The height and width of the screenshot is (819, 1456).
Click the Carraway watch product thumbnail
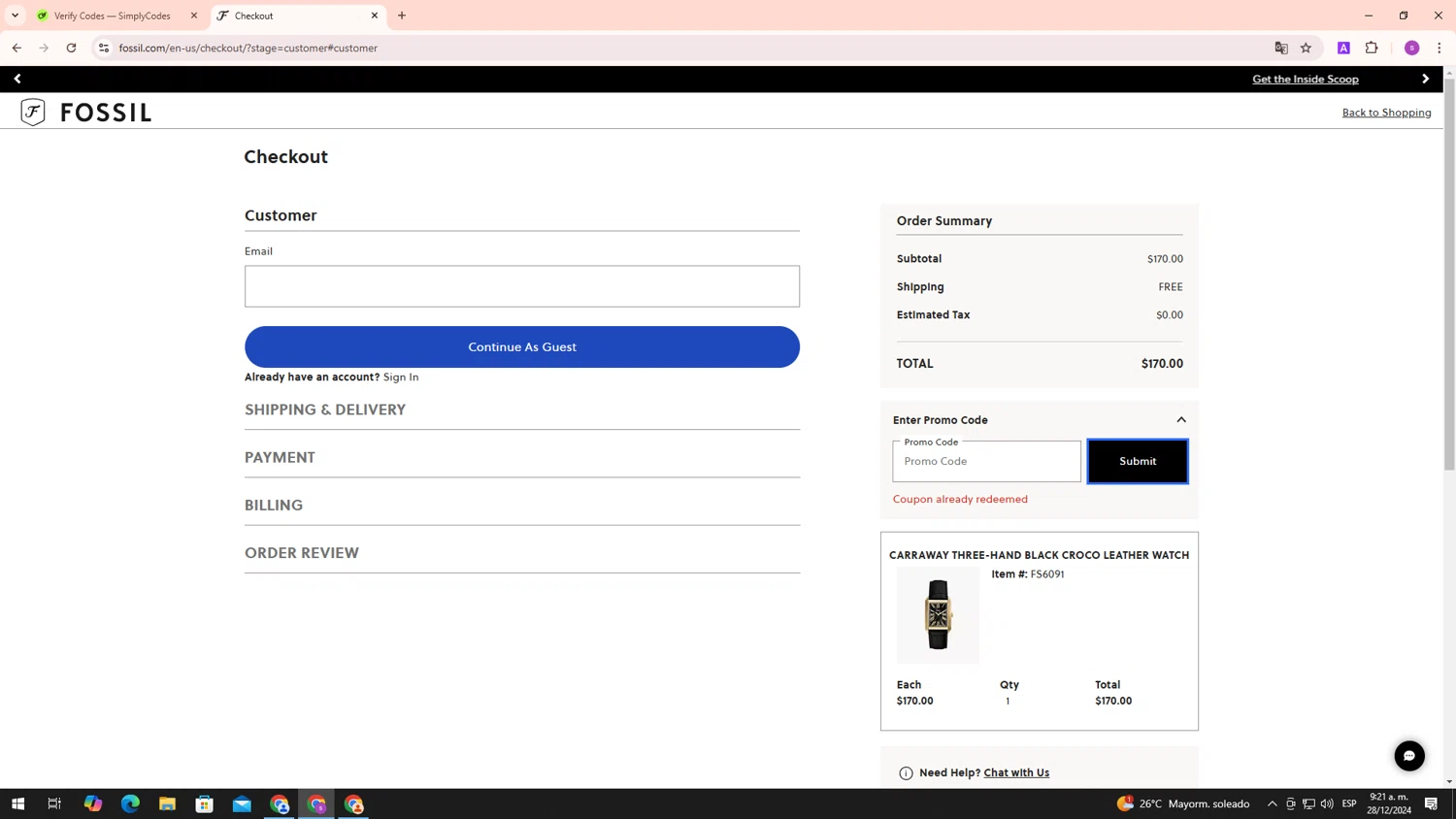(x=938, y=615)
